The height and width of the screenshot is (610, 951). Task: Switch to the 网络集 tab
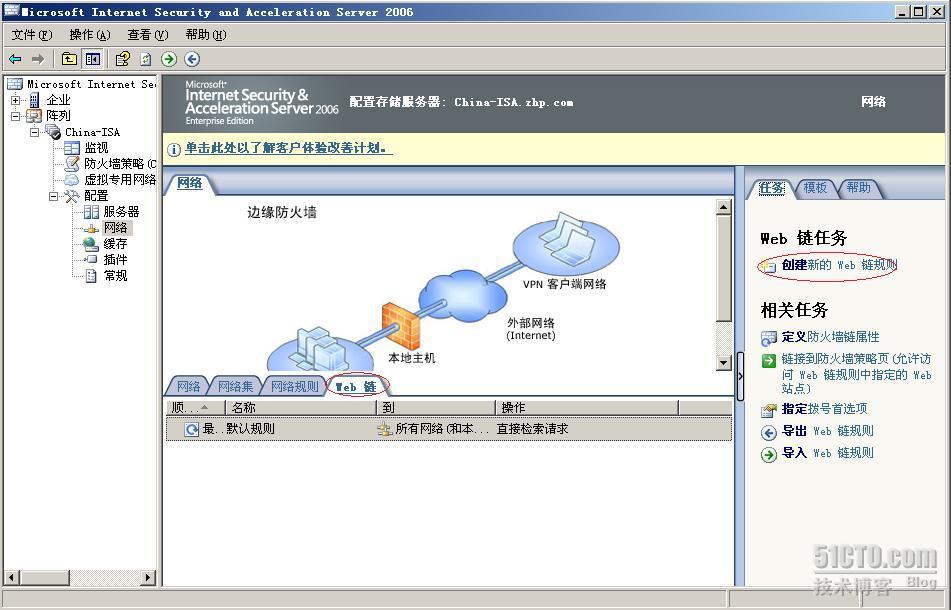point(235,386)
